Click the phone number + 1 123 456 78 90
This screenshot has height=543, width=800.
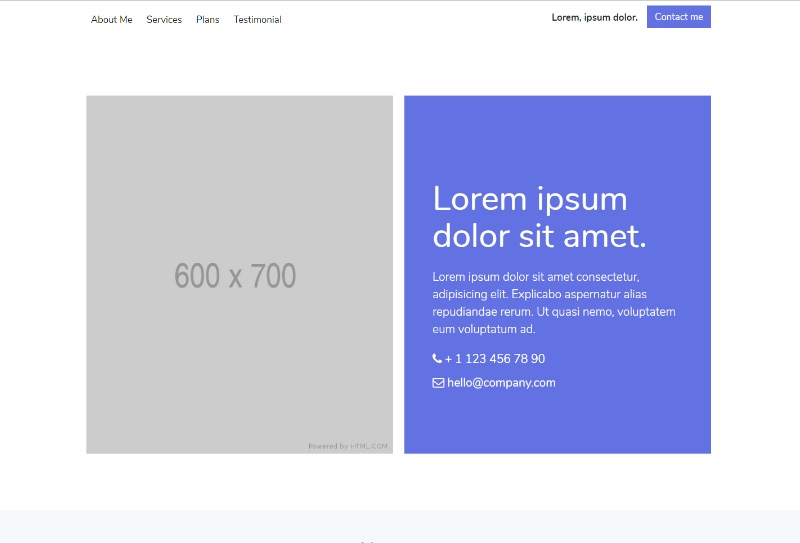[x=495, y=358]
